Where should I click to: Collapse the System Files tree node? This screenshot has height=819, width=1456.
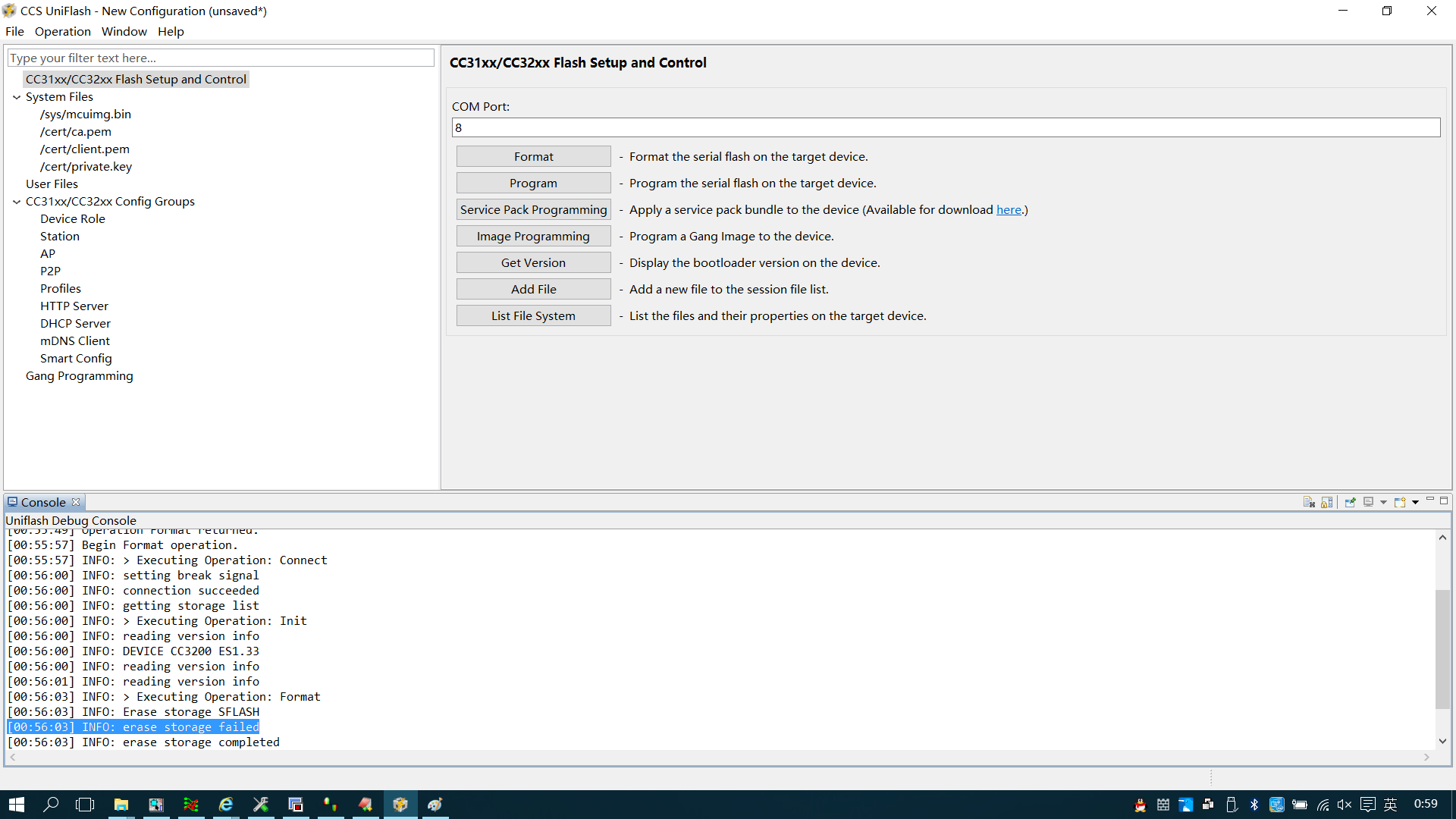(17, 97)
